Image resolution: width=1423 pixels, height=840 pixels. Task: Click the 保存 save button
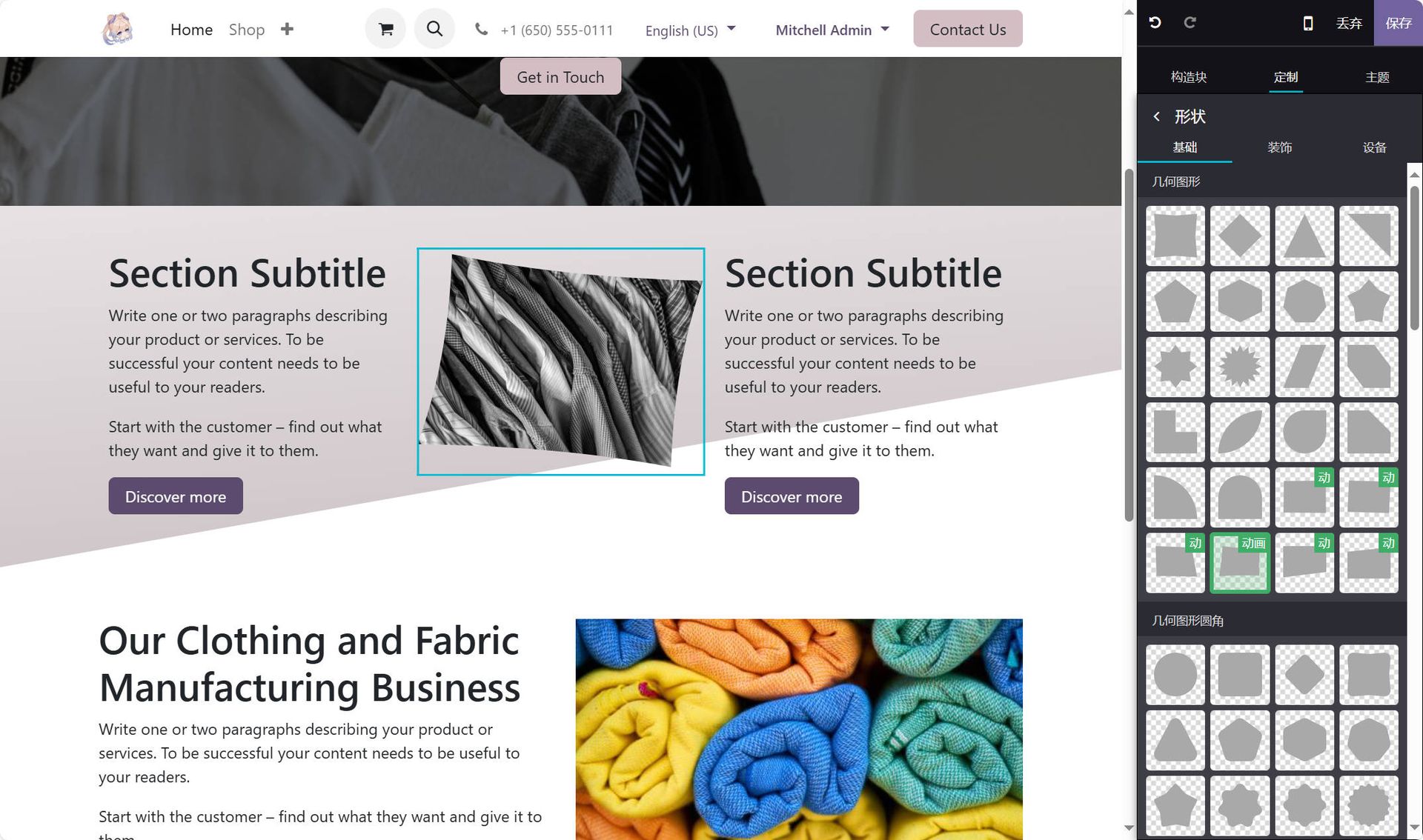1399,23
